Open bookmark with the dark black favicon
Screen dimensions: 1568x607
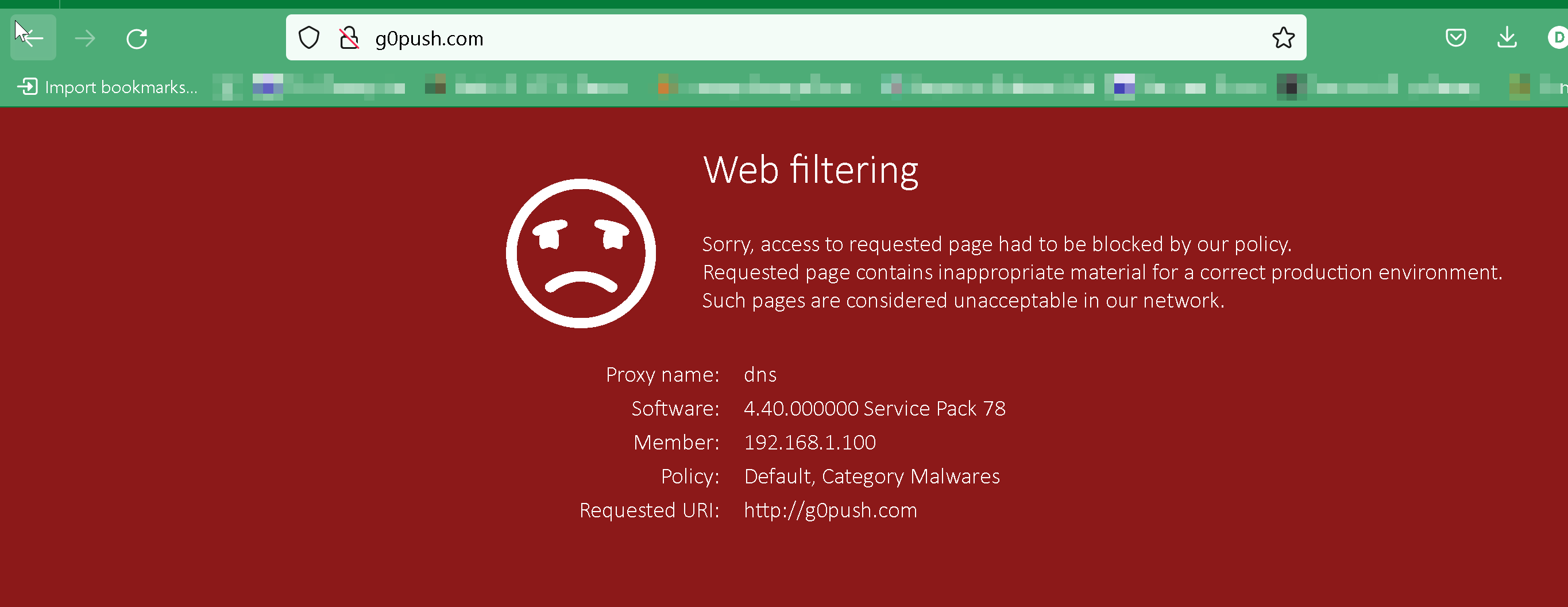[x=1290, y=87]
